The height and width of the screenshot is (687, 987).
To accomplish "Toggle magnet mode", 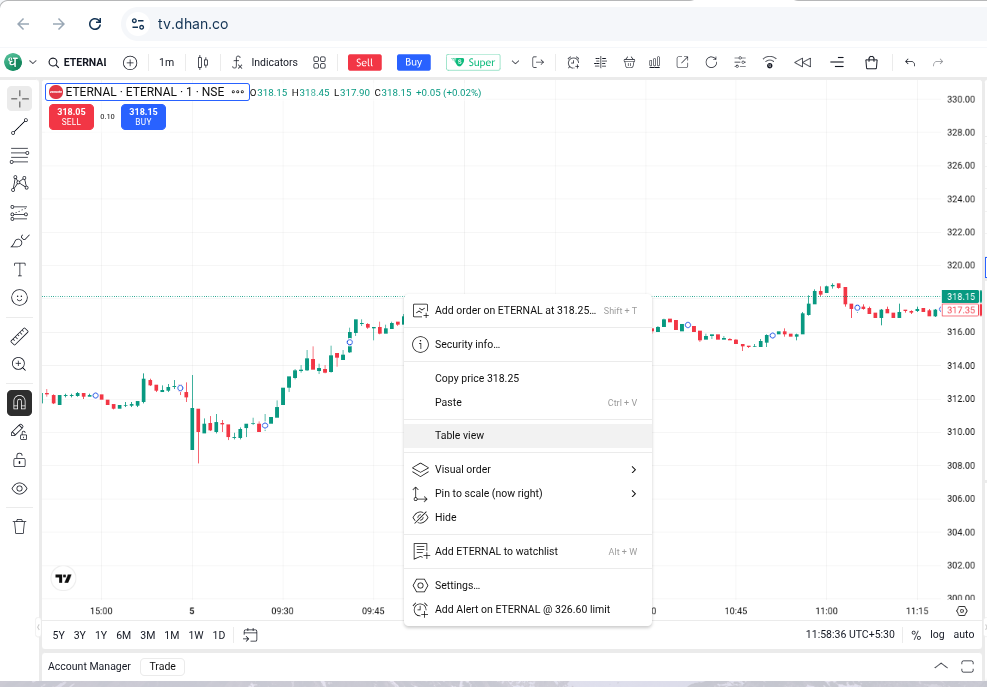I will click(20, 403).
